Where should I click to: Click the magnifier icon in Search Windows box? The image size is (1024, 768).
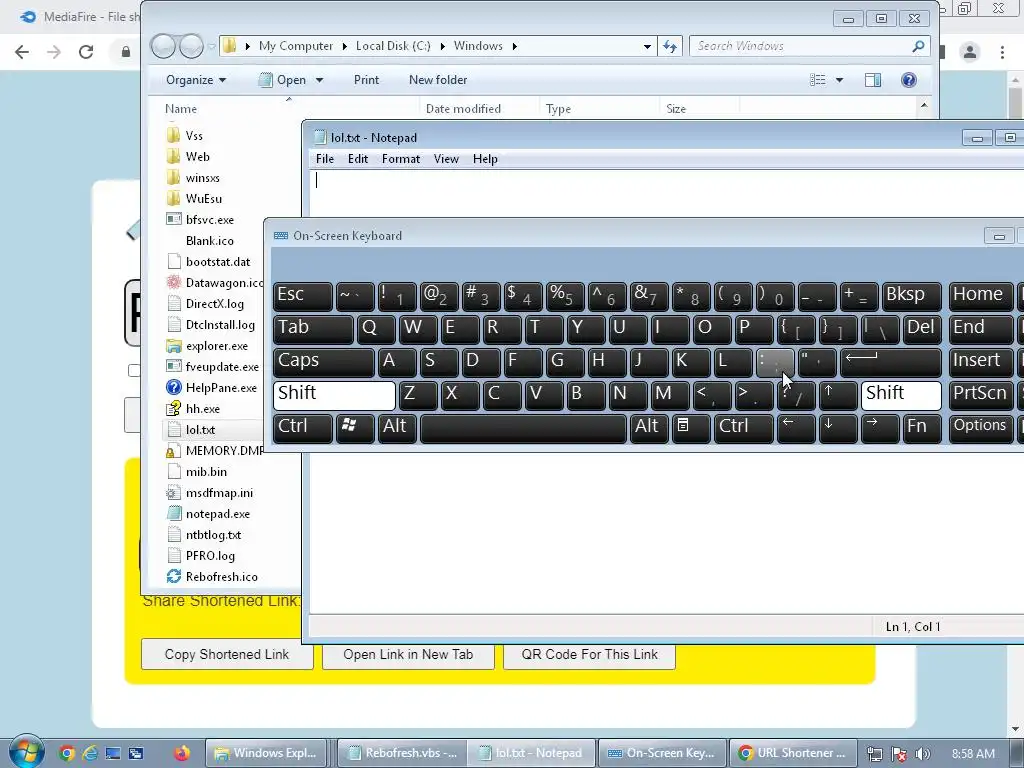(918, 46)
